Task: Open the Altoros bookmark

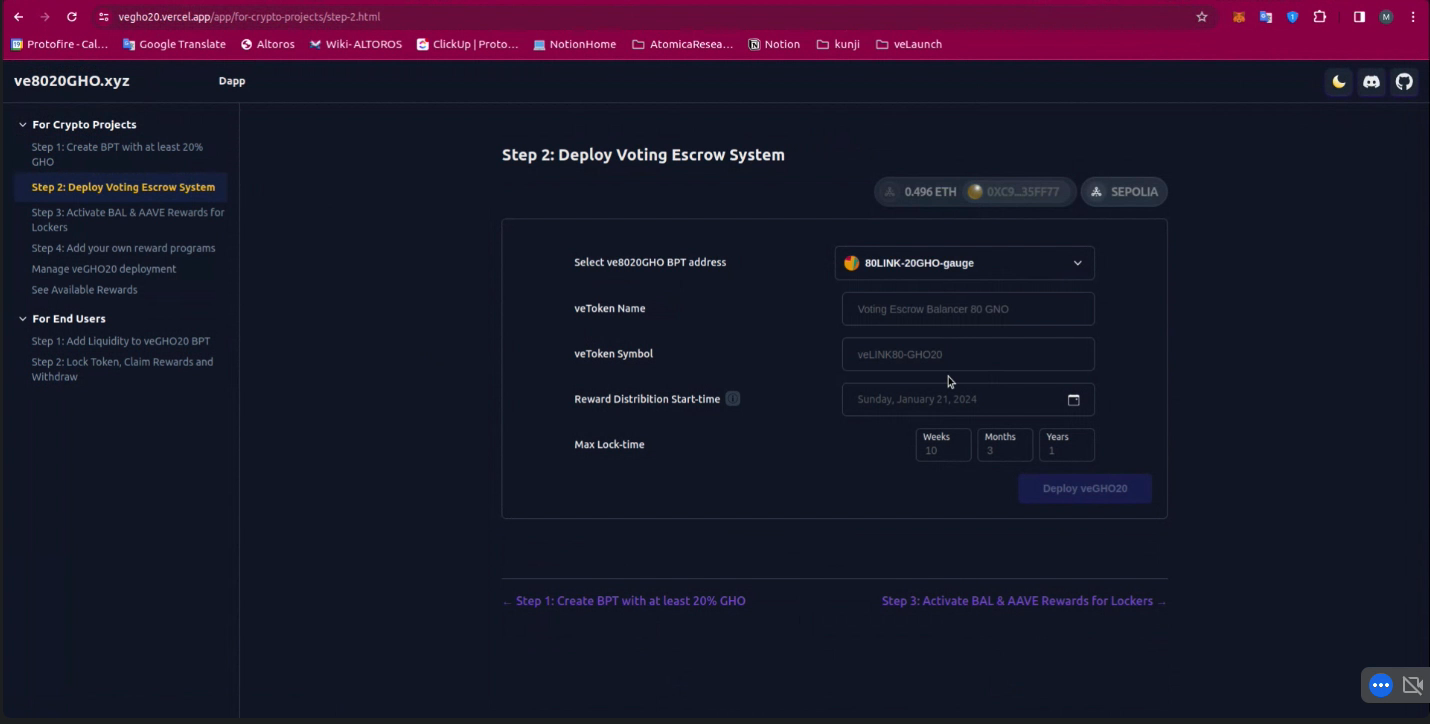Action: pos(267,44)
